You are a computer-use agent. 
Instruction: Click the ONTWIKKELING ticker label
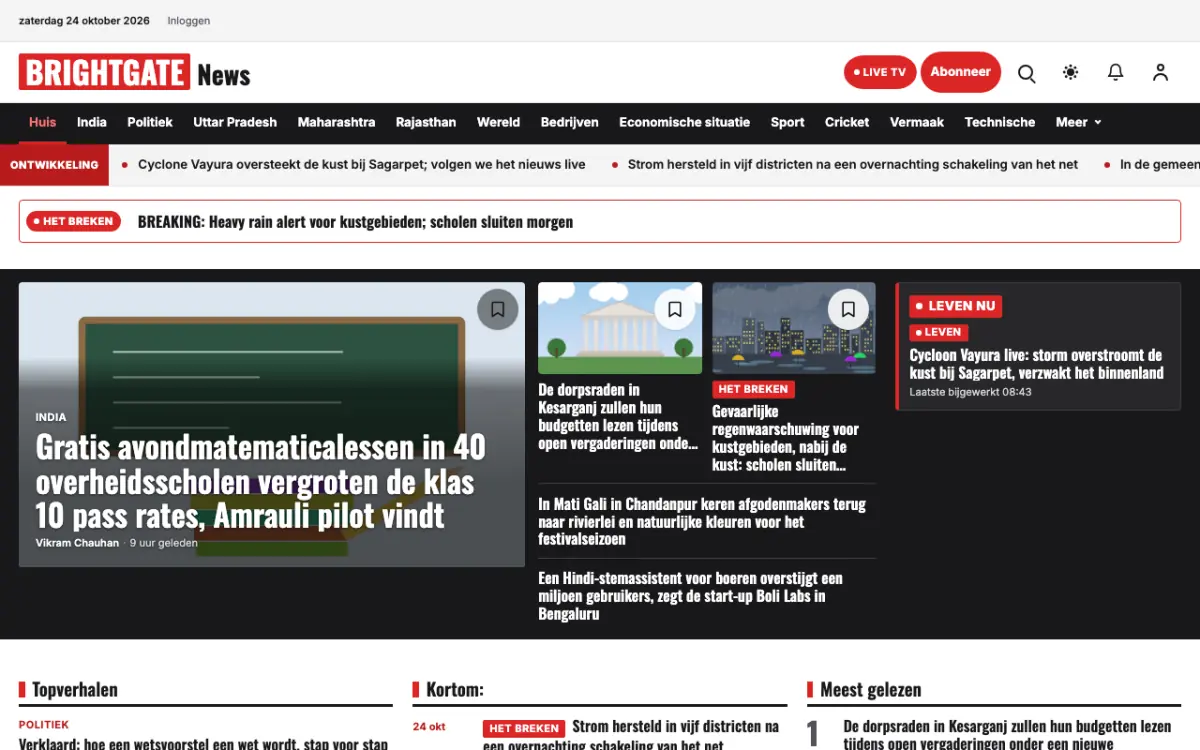coord(54,165)
